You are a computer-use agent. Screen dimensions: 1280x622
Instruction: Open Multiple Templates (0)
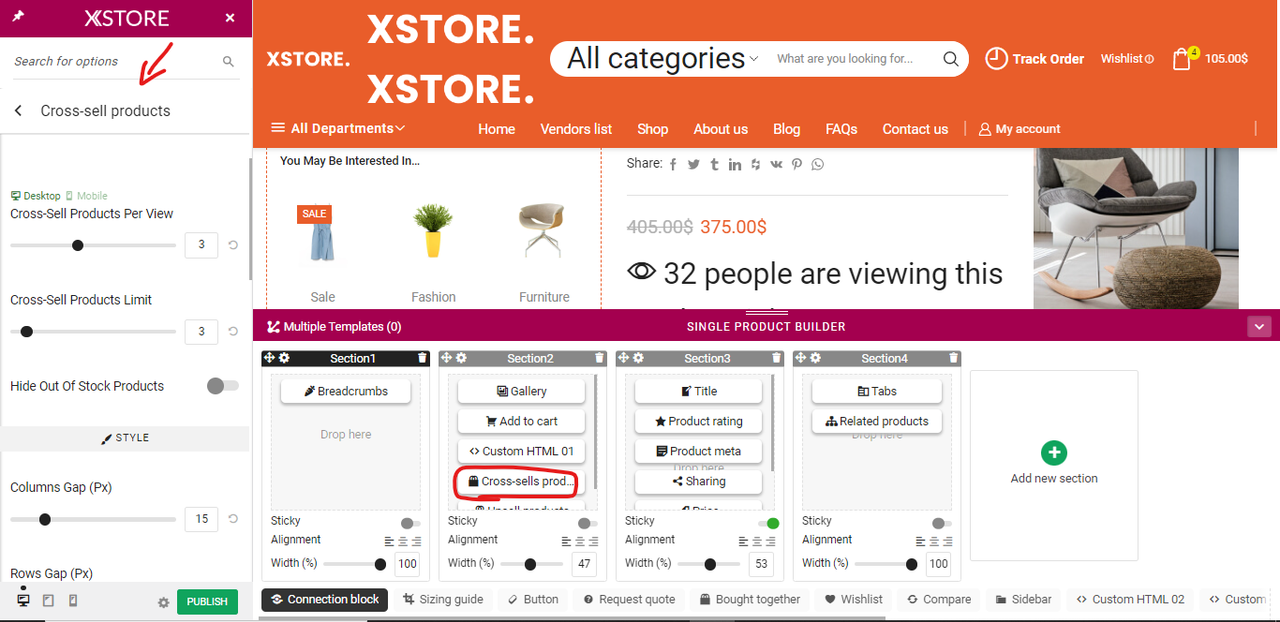(x=334, y=326)
